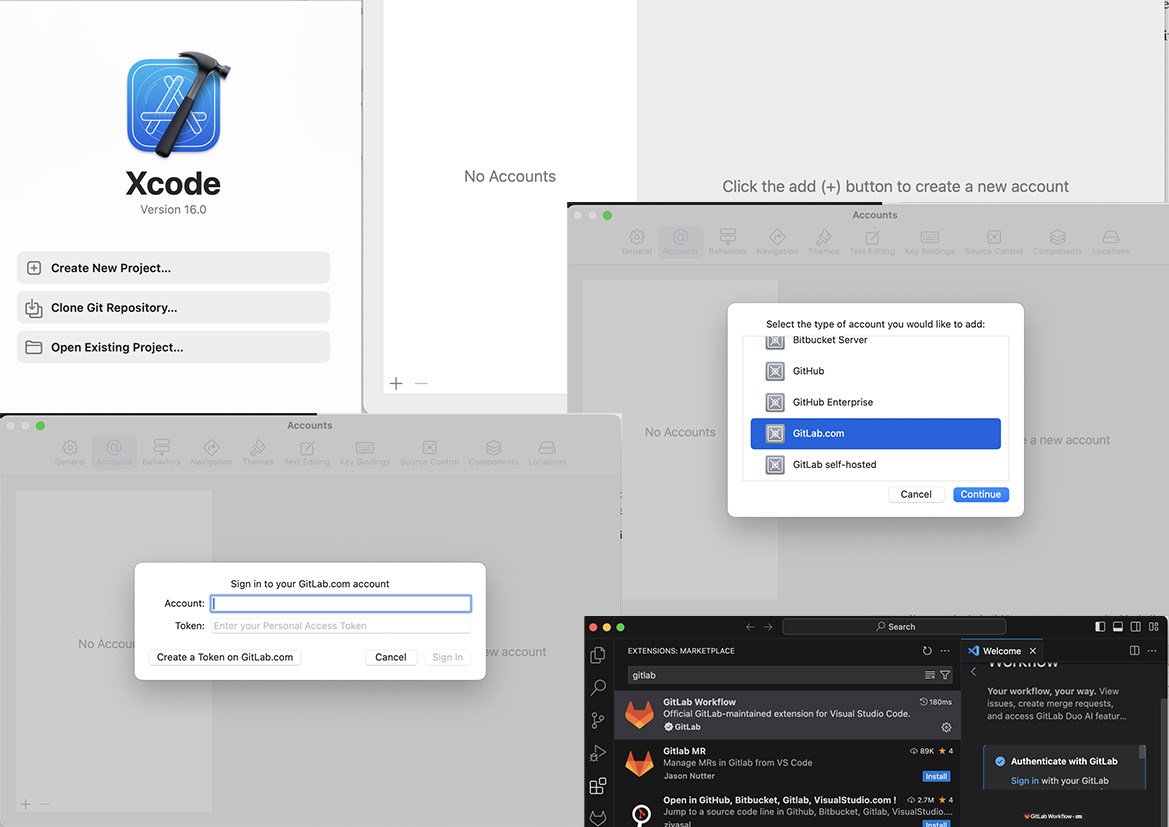Open Themes tab in the account-type window
Screen dimensions: 1169x827
(x=823, y=242)
